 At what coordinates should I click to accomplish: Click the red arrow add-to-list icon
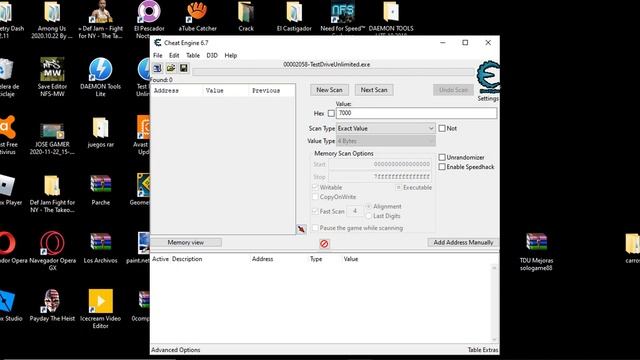point(301,229)
